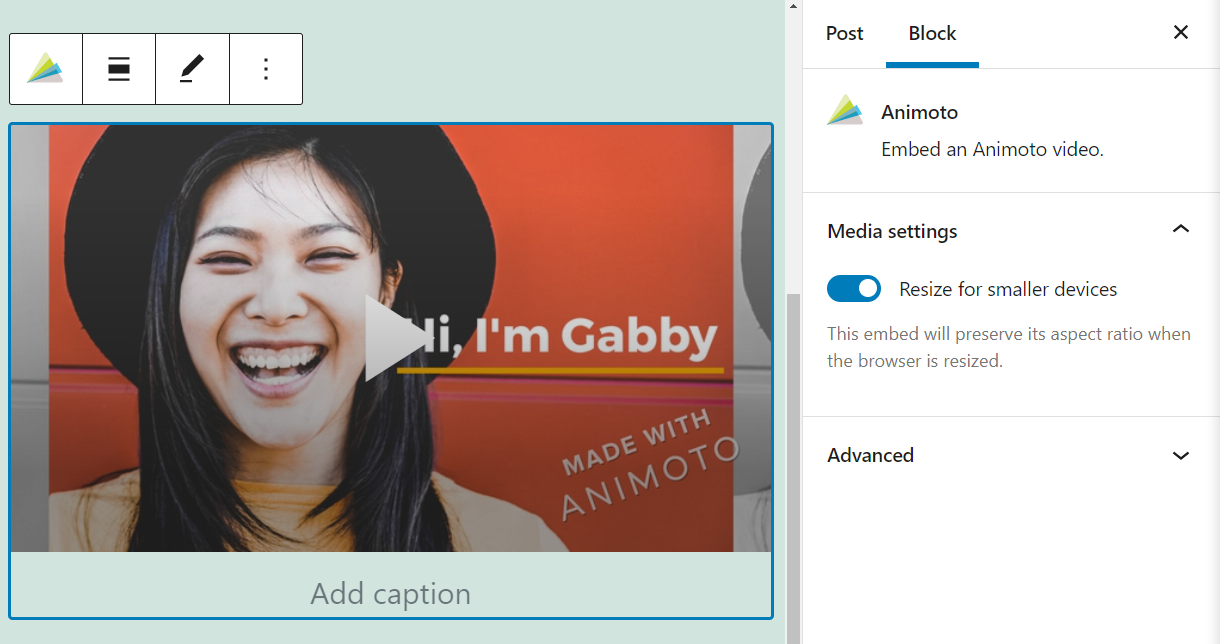Toggle the Resize for smaller devices switch off
This screenshot has width=1220, height=644.
click(x=854, y=288)
